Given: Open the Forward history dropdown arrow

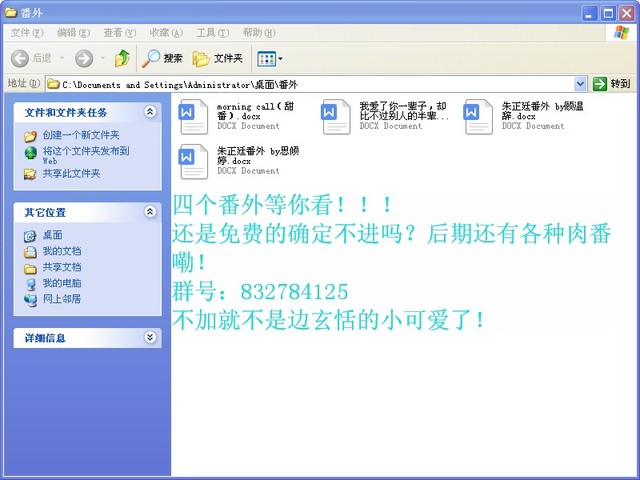Looking at the screenshot, I should pyautogui.click(x=103, y=58).
